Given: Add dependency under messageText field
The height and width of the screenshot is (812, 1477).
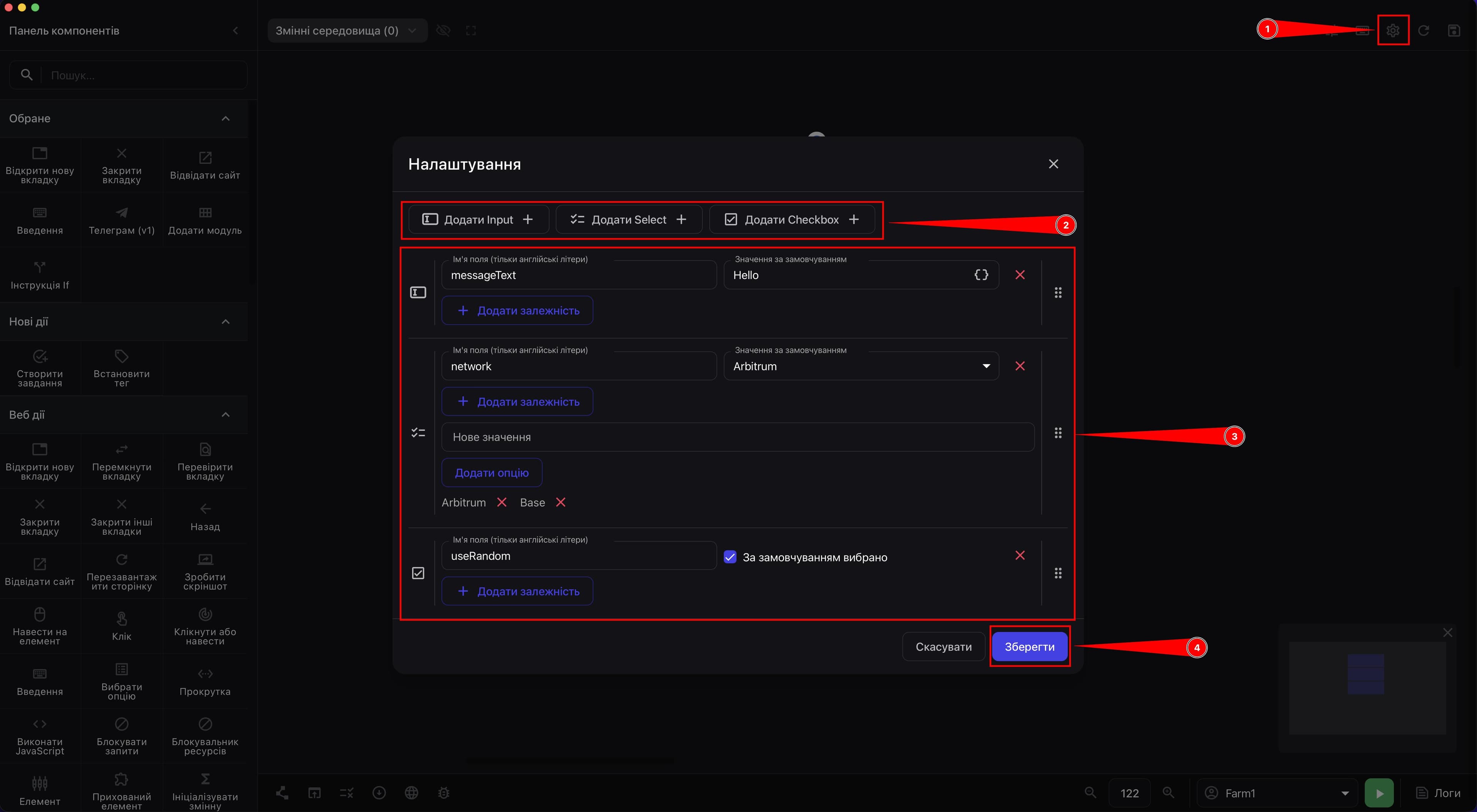Looking at the screenshot, I should click(517, 310).
